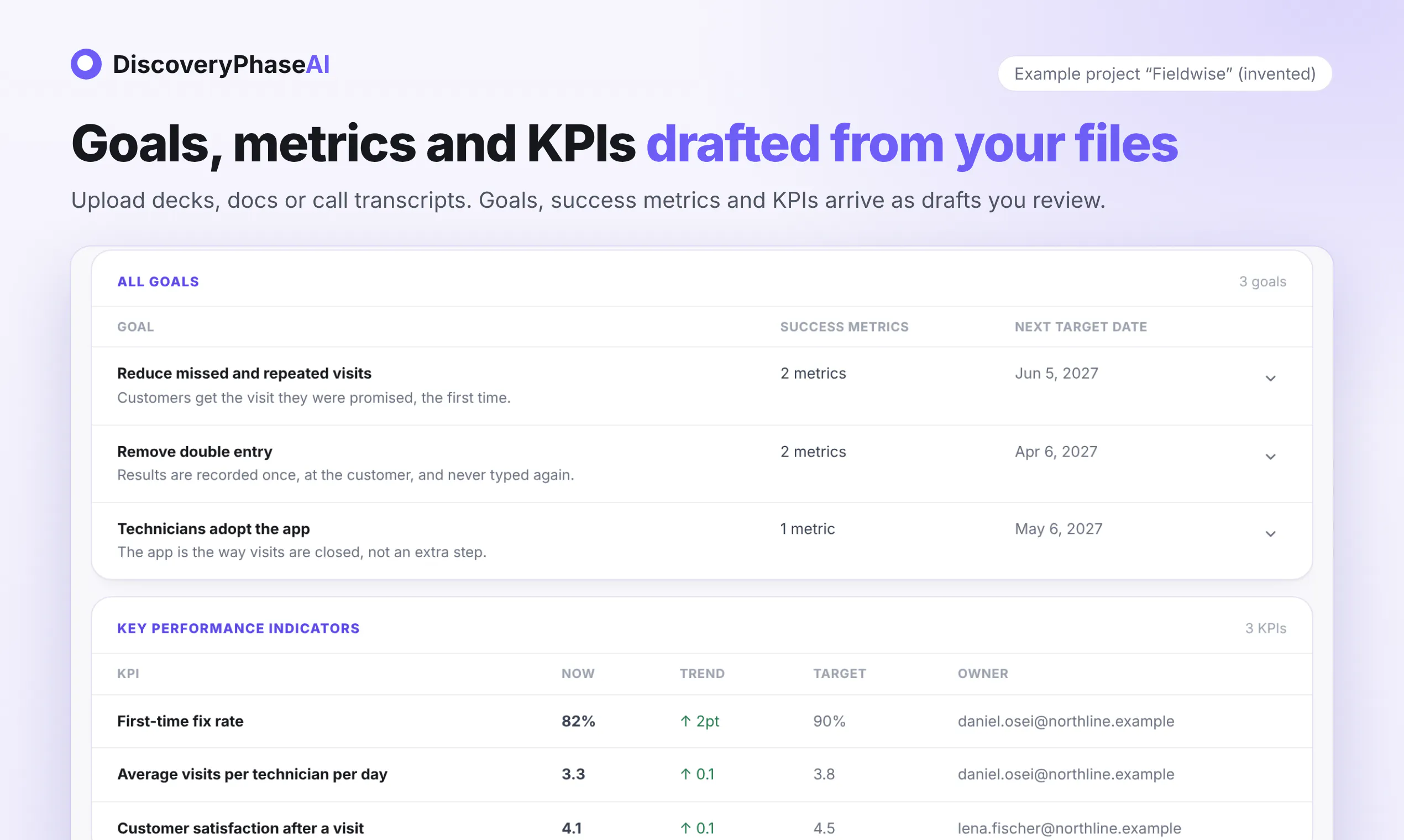Image resolution: width=1404 pixels, height=840 pixels.
Task: Click the NEXT TARGET DATE column header
Action: [x=1081, y=327]
